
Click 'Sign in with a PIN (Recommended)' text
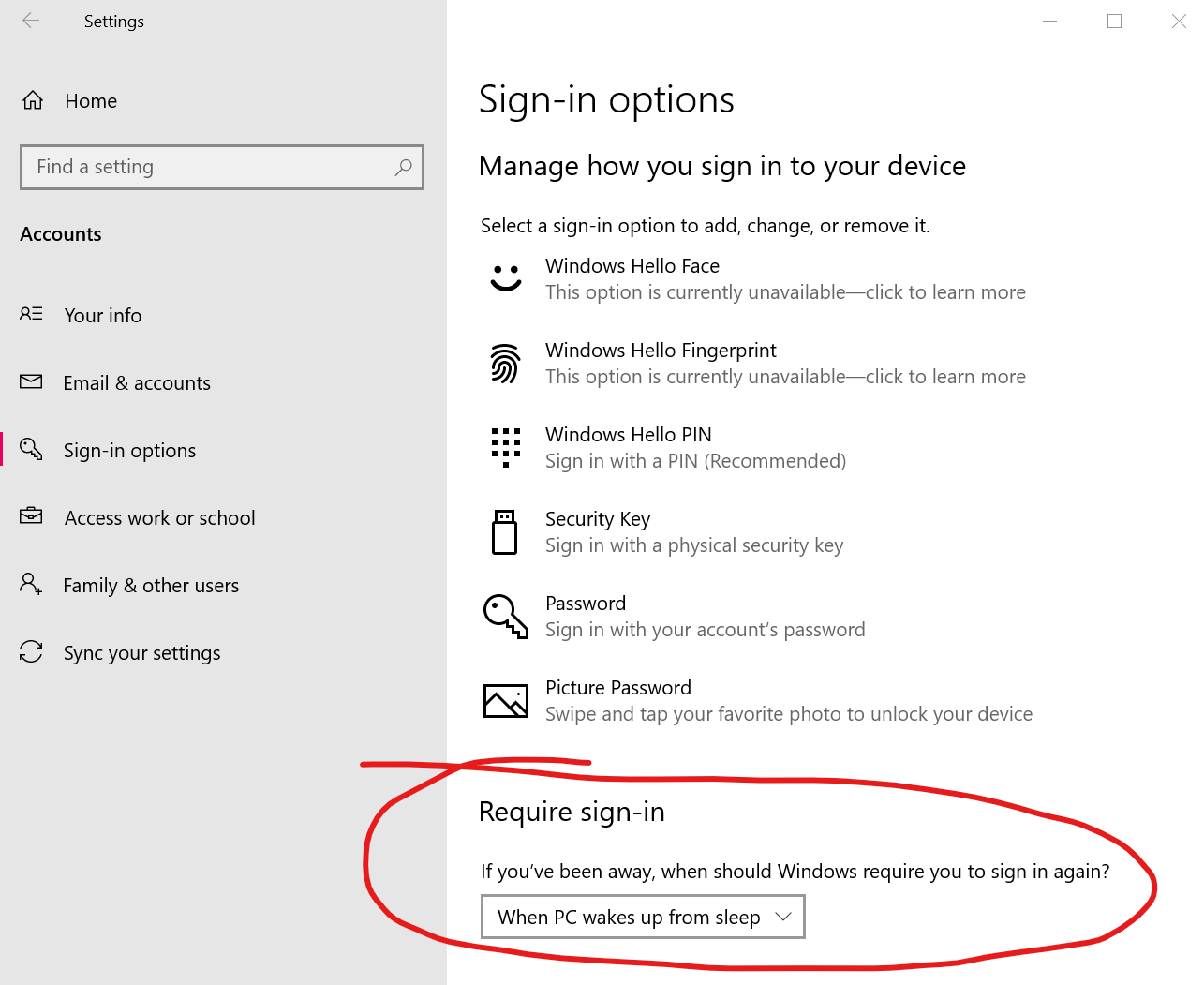[695, 461]
